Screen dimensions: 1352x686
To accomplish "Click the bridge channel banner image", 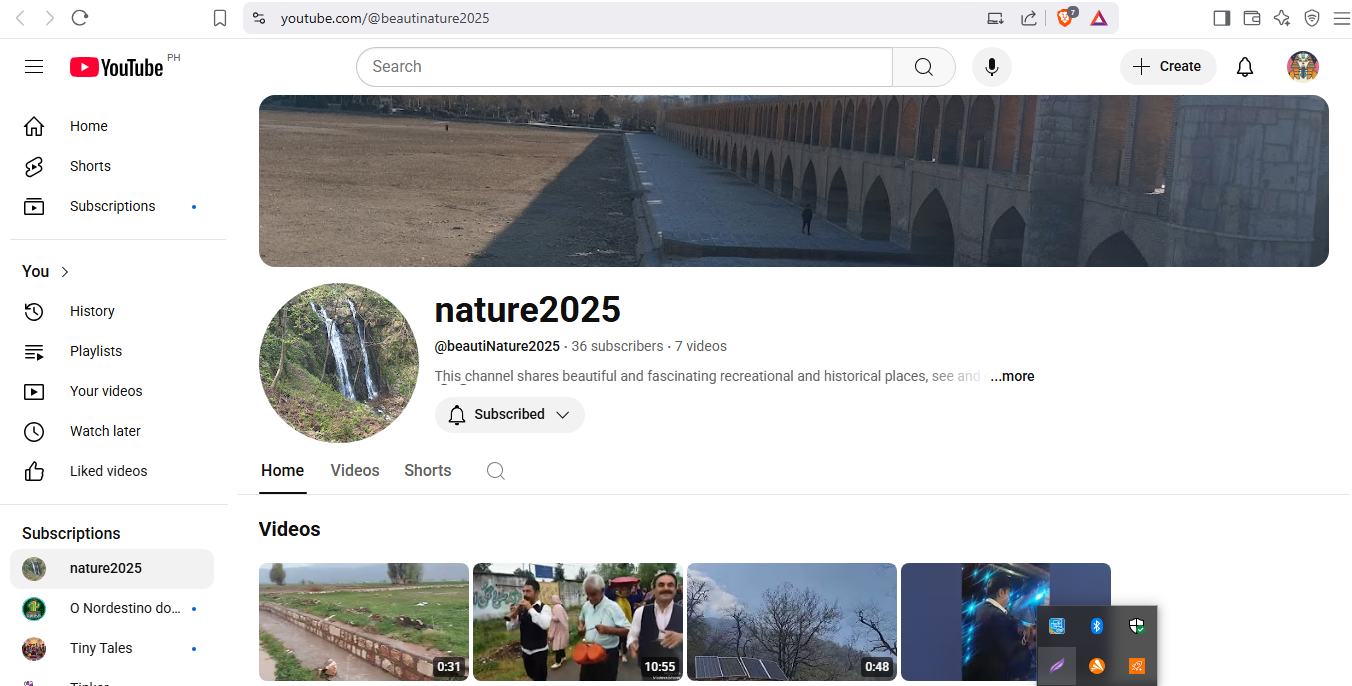I will click(x=794, y=181).
